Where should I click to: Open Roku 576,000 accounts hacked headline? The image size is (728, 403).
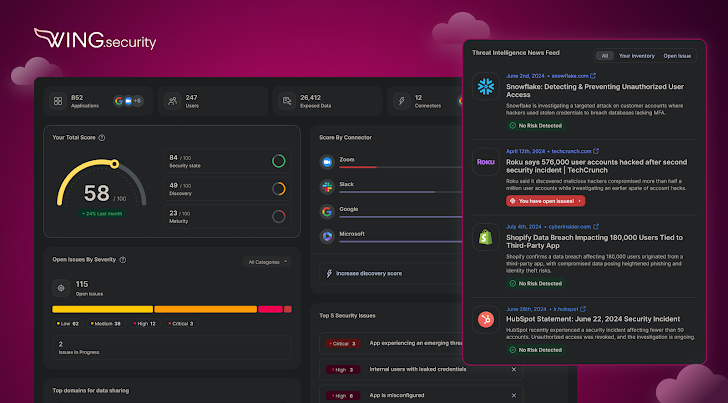pos(596,166)
